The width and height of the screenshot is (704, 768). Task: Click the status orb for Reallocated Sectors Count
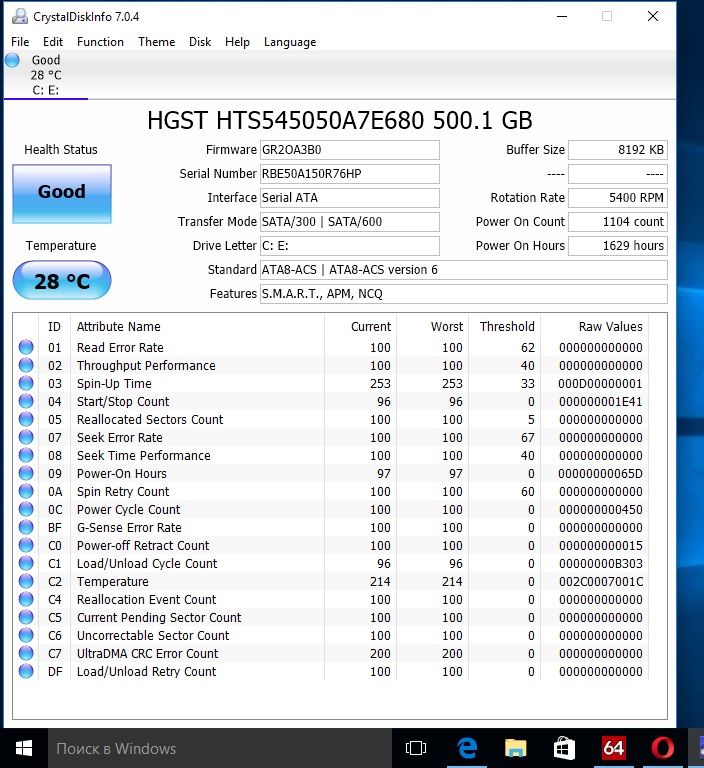point(26,419)
